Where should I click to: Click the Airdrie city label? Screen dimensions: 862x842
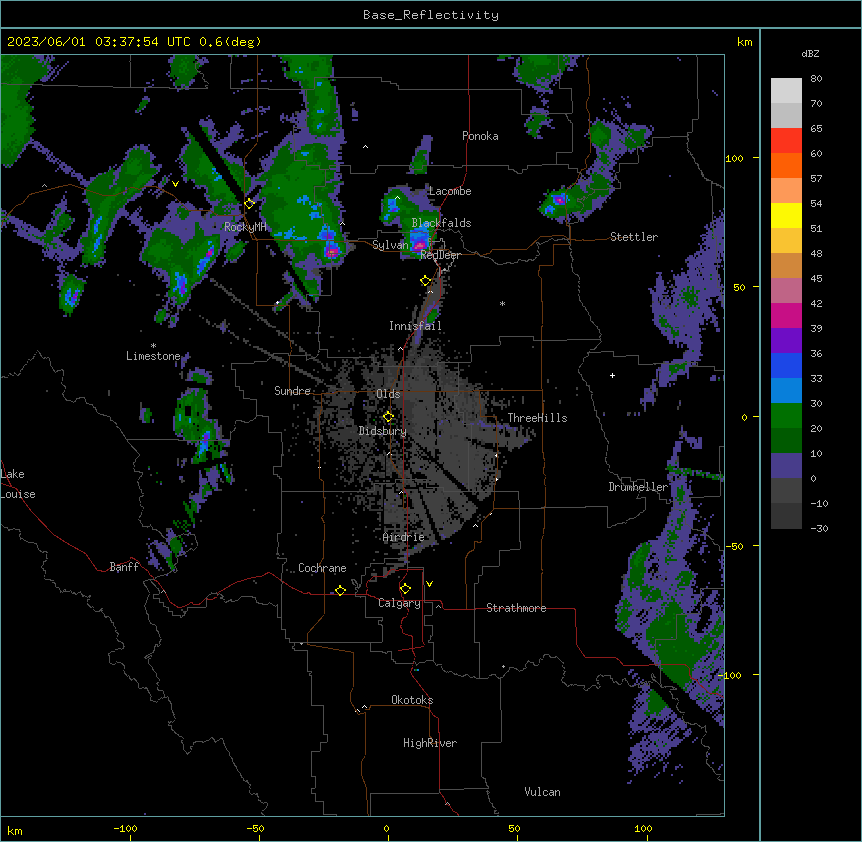pyautogui.click(x=404, y=537)
